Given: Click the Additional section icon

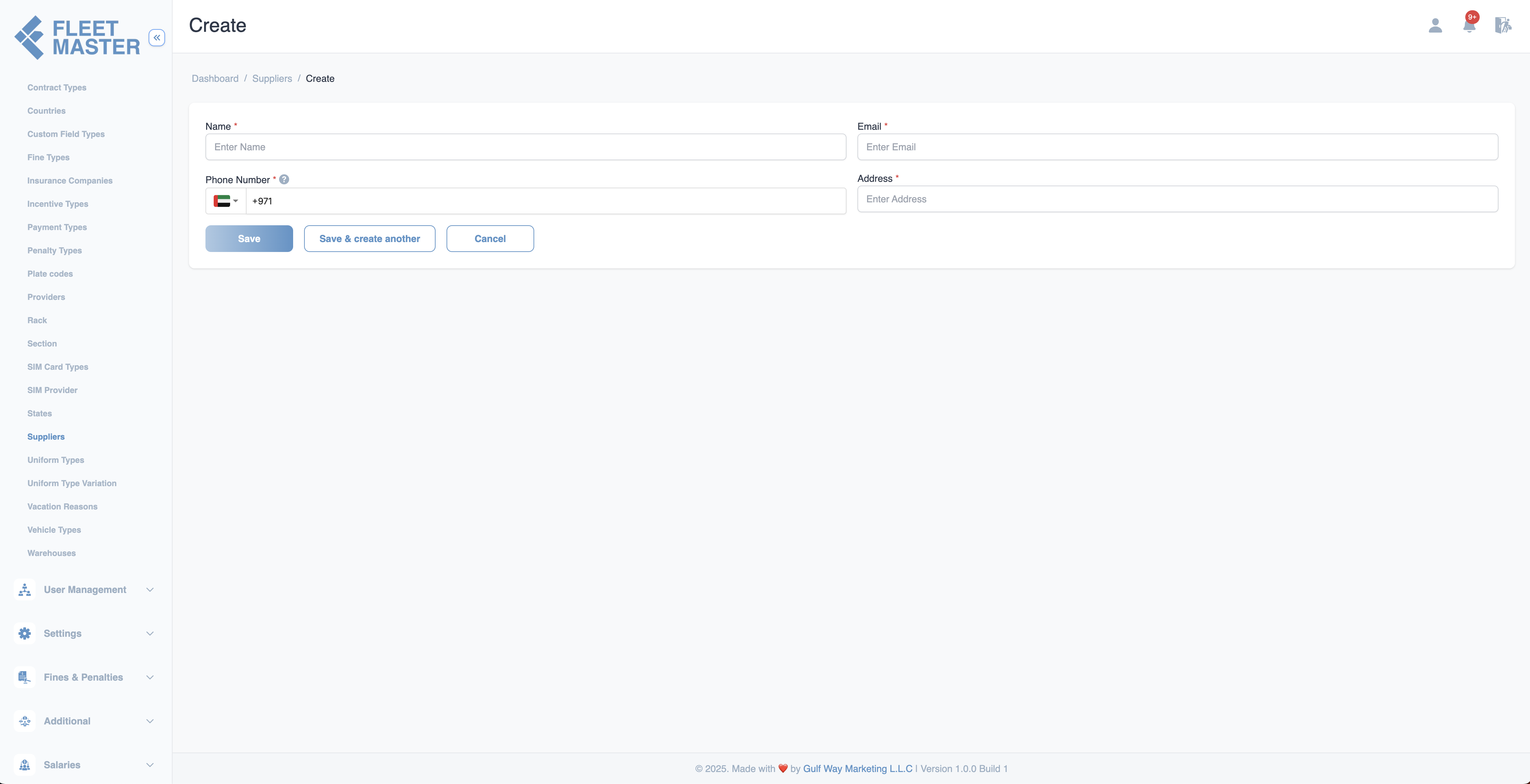Looking at the screenshot, I should click(25, 721).
